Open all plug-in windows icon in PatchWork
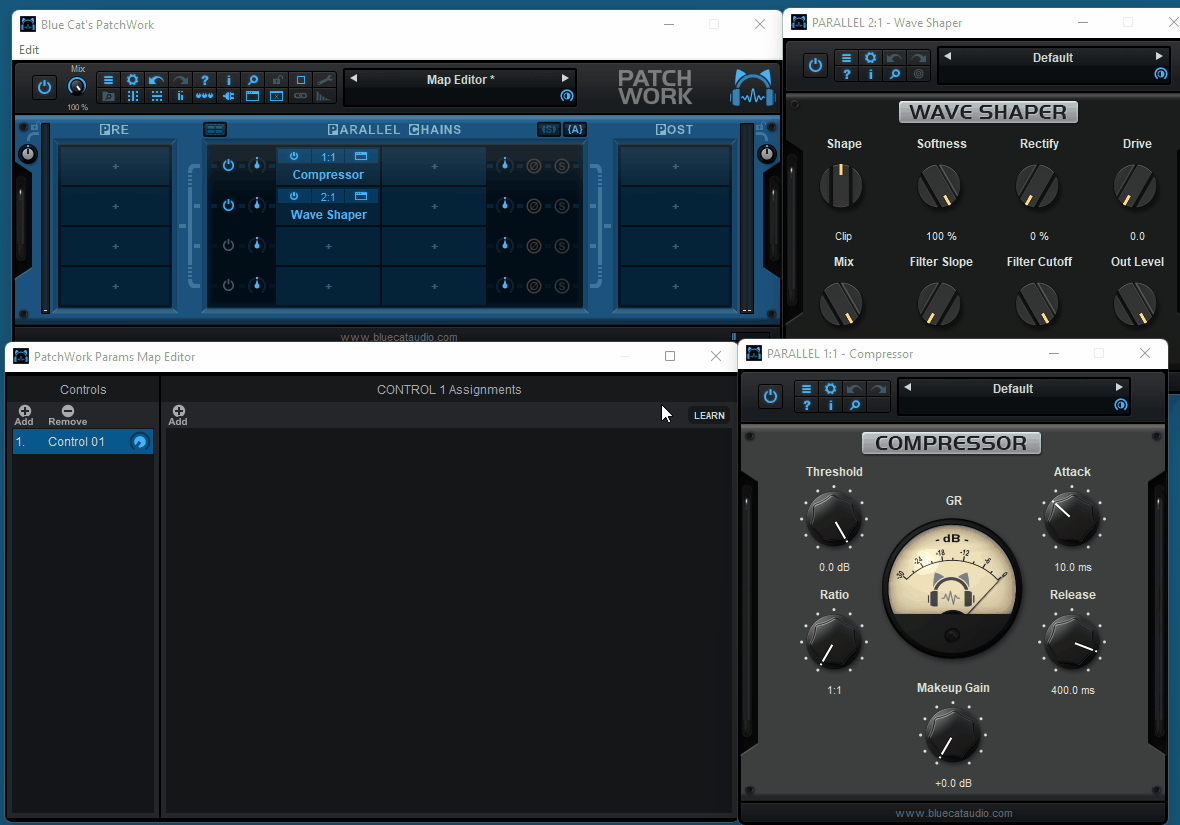 point(253,96)
